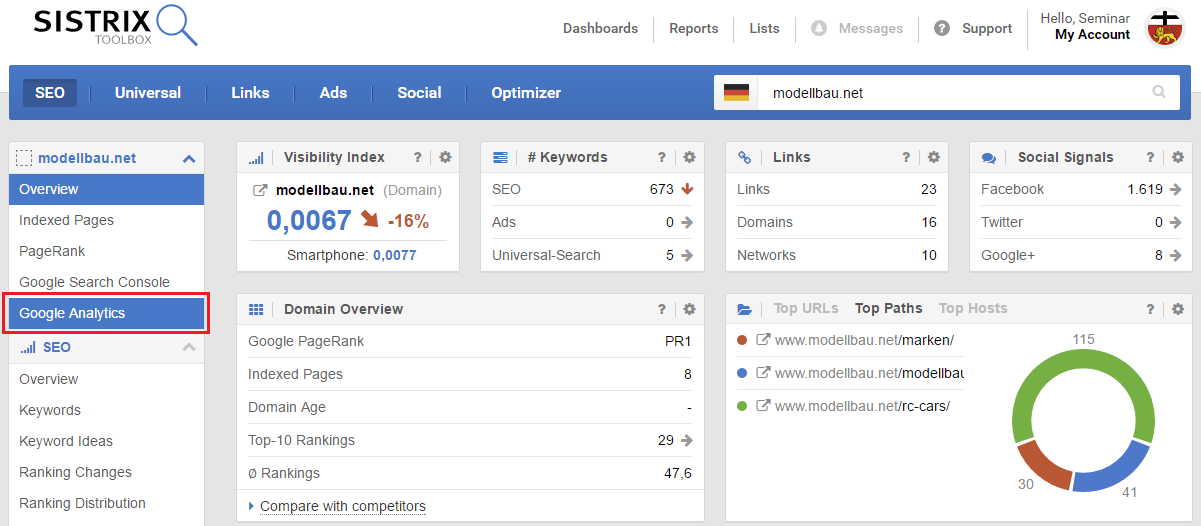Open the www.modellbau.net/marken/ path link
The width and height of the screenshot is (1201, 526).
(864, 340)
